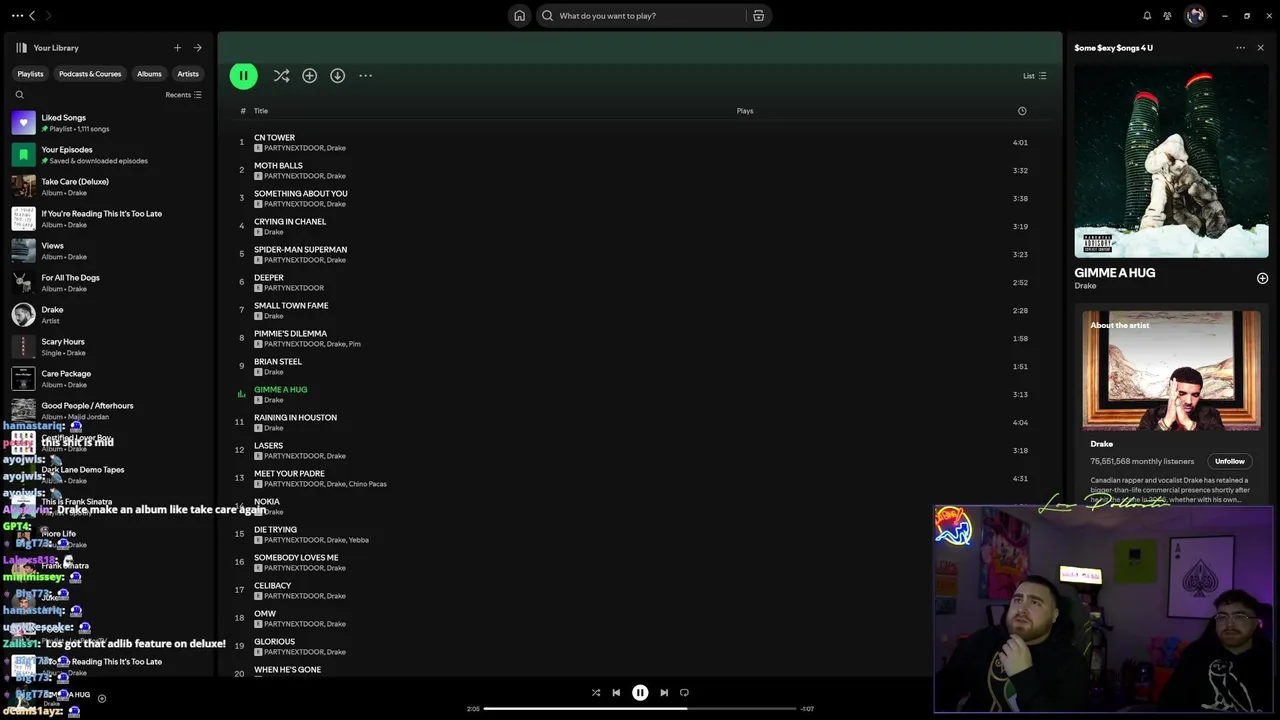The width and height of the screenshot is (1280, 720).
Task: Pause using the bottom player button
Action: (640, 692)
